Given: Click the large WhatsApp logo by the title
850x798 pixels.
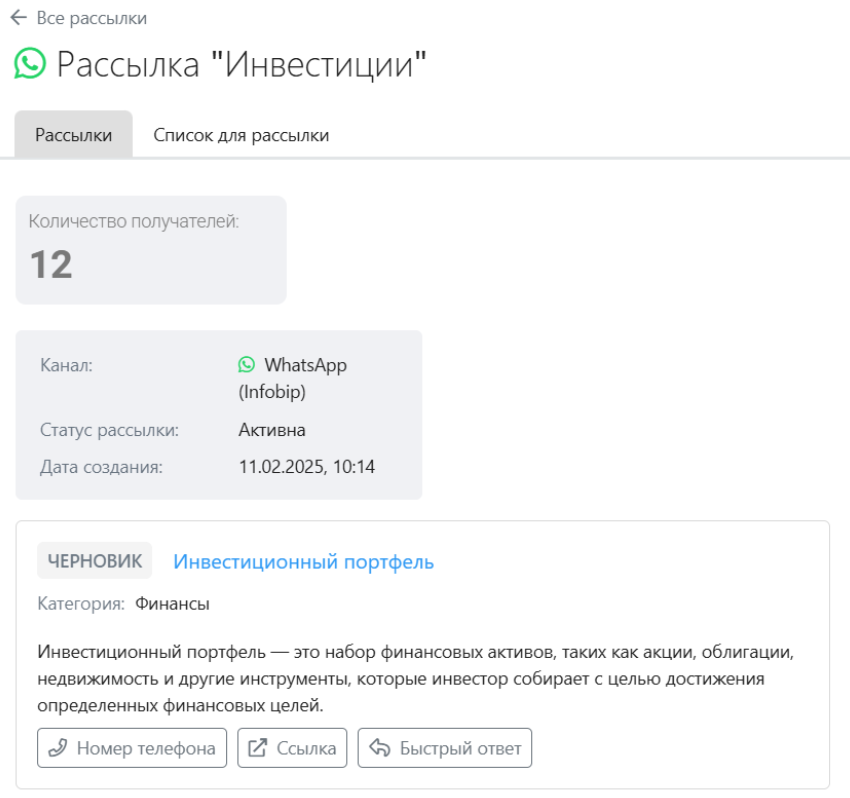Looking at the screenshot, I should [30, 63].
